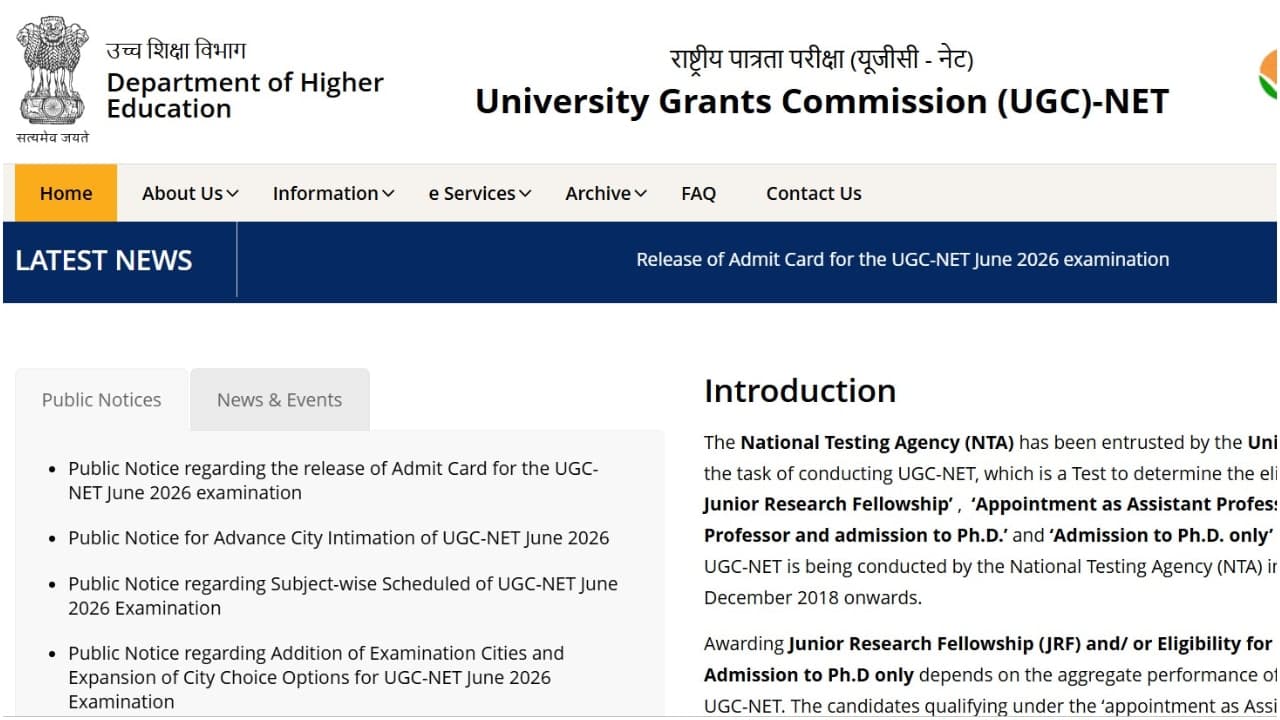Expand the About Us dropdown chevron

point(232,194)
